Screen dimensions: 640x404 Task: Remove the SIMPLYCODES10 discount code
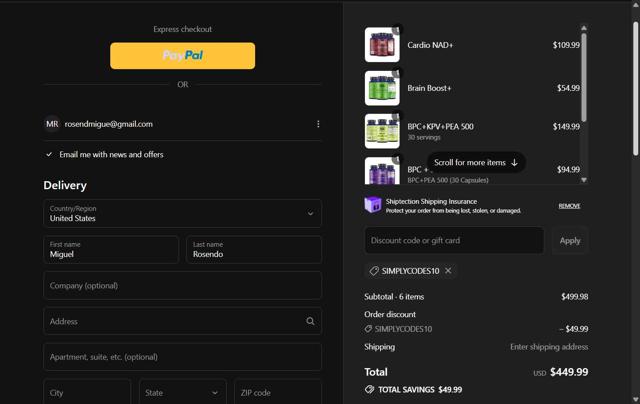(448, 271)
